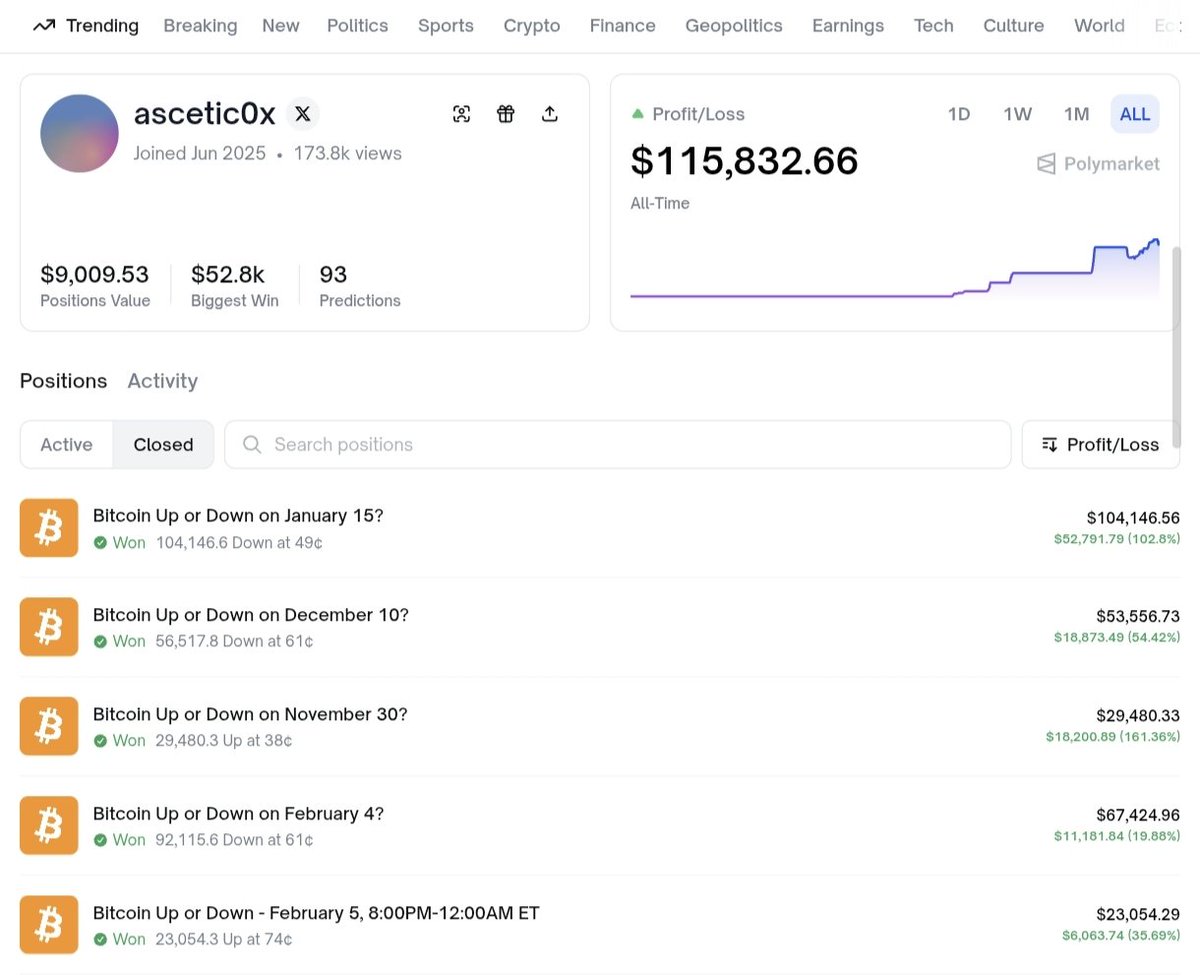Click Bitcoin icon for February 5 market
1200x975 pixels.
(49, 924)
